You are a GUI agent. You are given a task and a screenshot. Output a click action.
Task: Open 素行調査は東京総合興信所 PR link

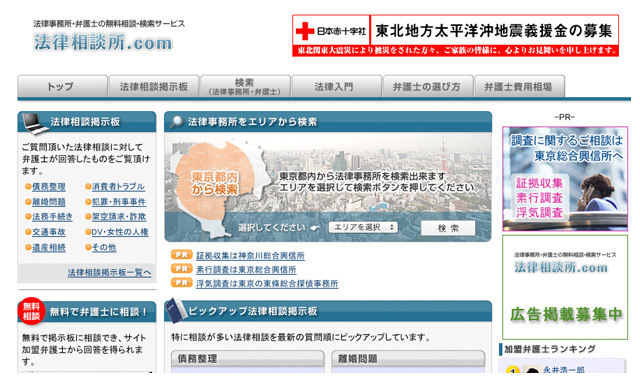[246, 270]
